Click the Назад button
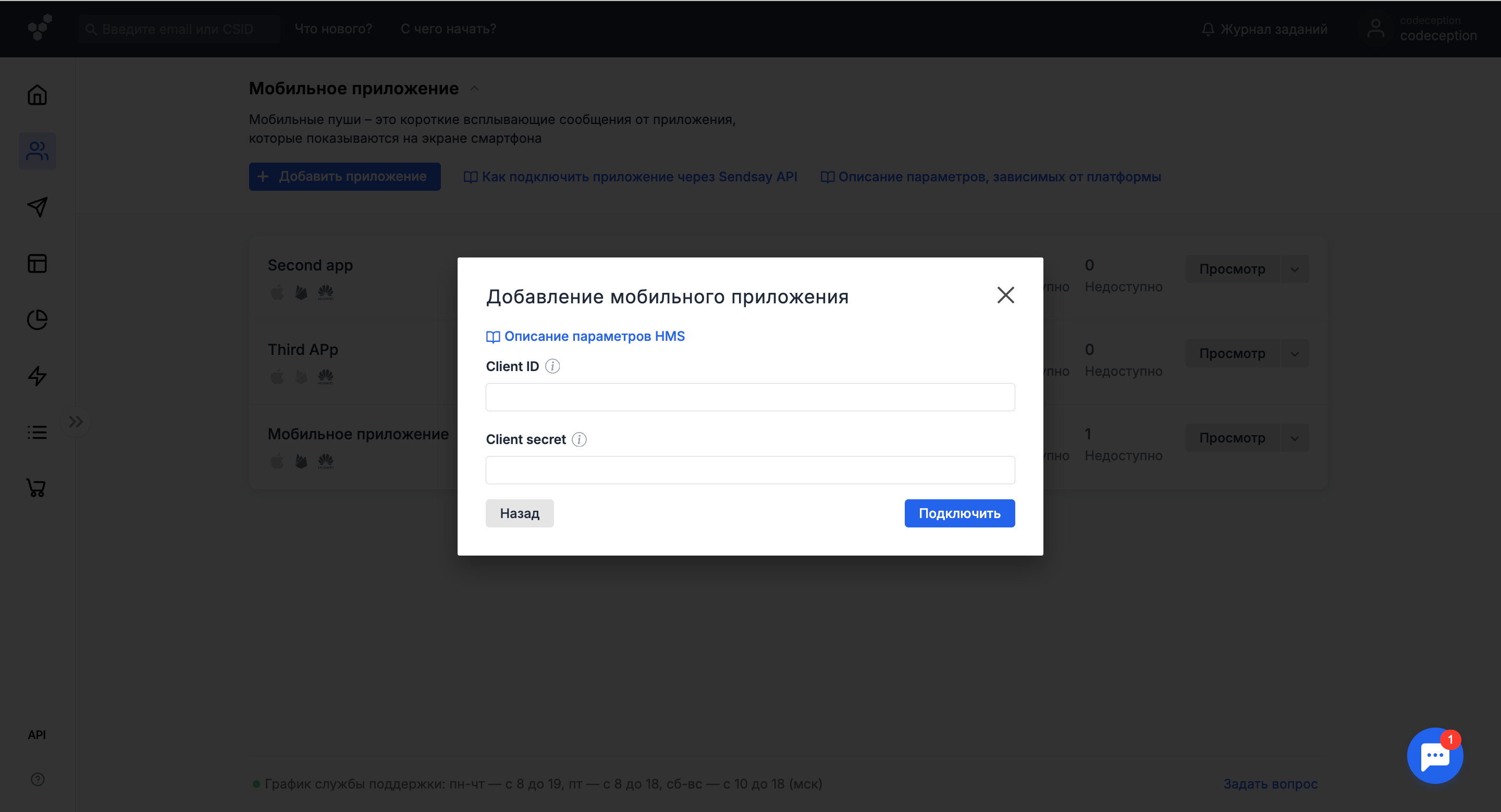 pyautogui.click(x=519, y=513)
